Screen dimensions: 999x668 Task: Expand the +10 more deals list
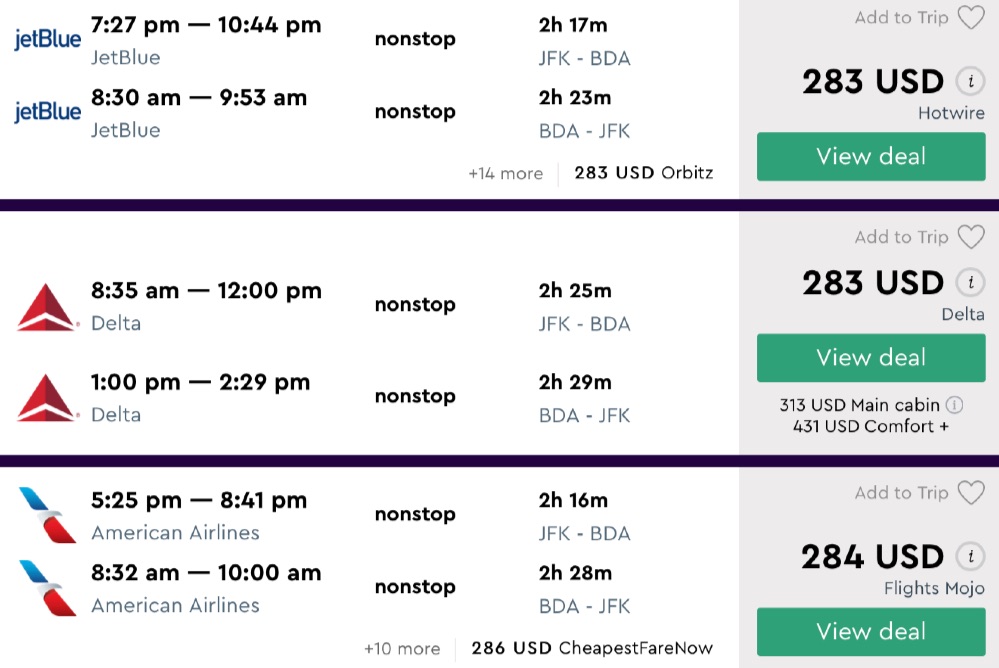point(403,648)
